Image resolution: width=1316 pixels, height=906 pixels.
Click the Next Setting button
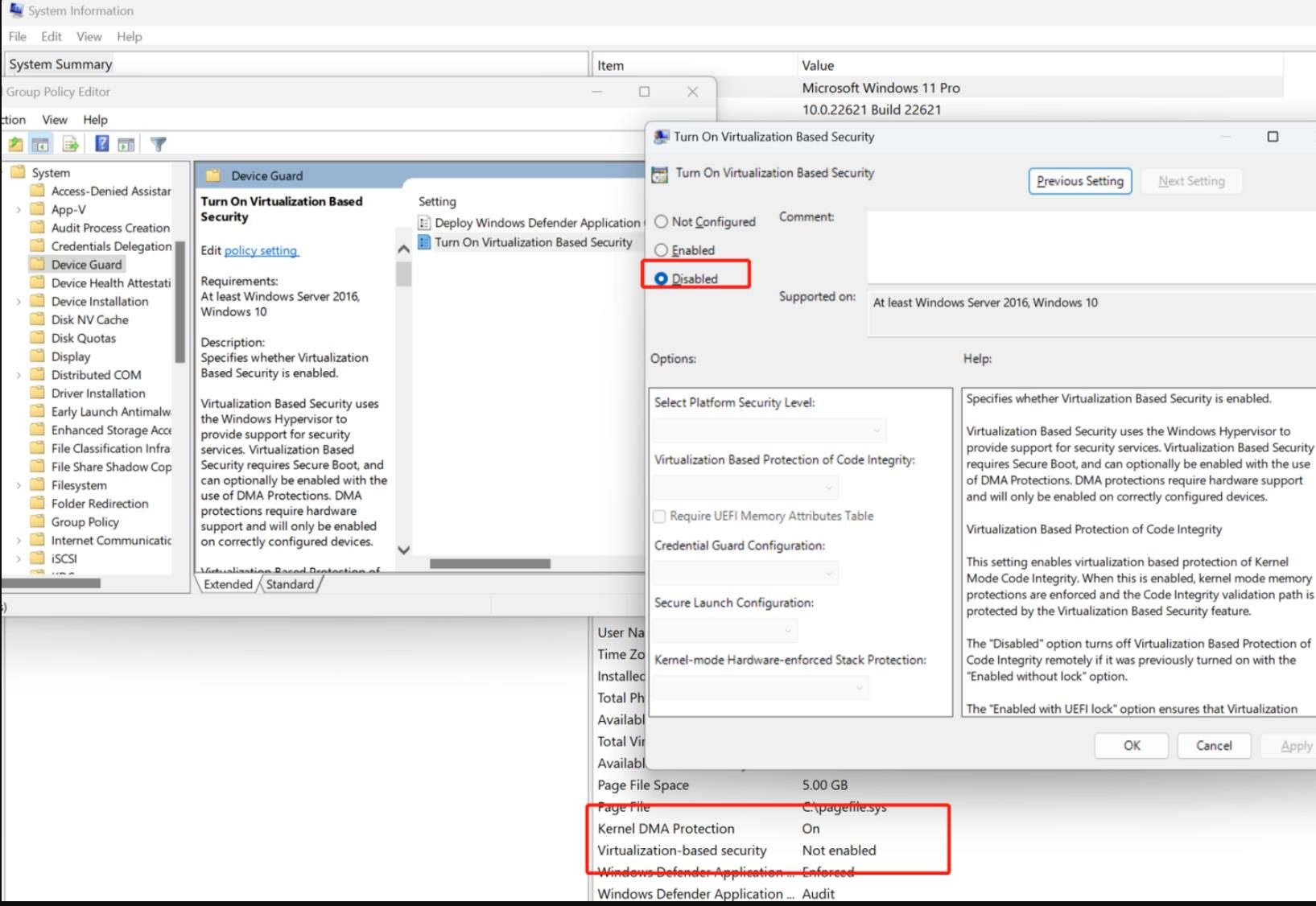1191,181
